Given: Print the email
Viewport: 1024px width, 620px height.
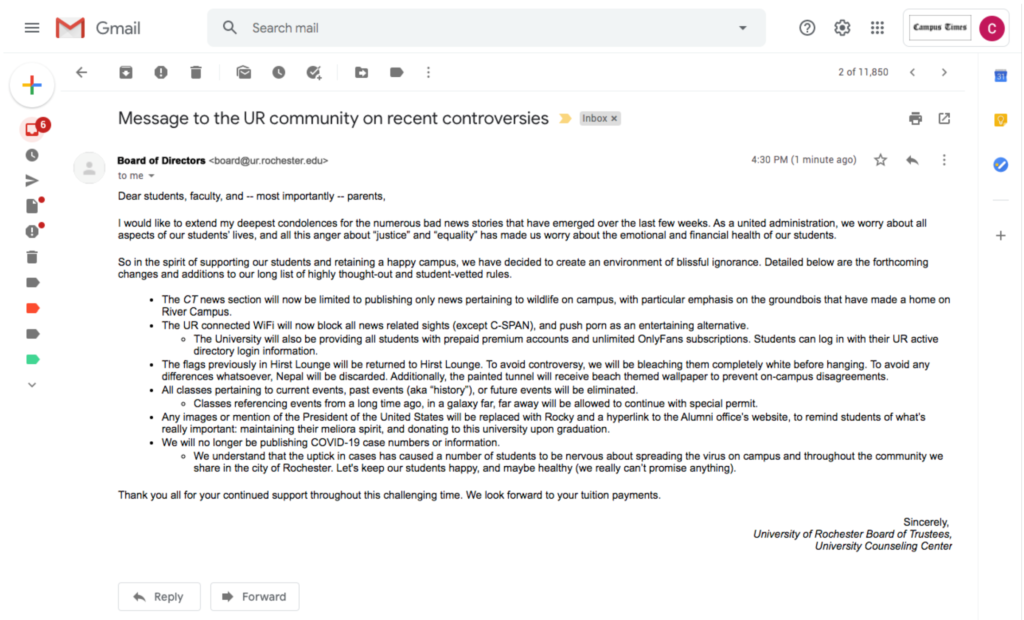Looking at the screenshot, I should coord(916,118).
